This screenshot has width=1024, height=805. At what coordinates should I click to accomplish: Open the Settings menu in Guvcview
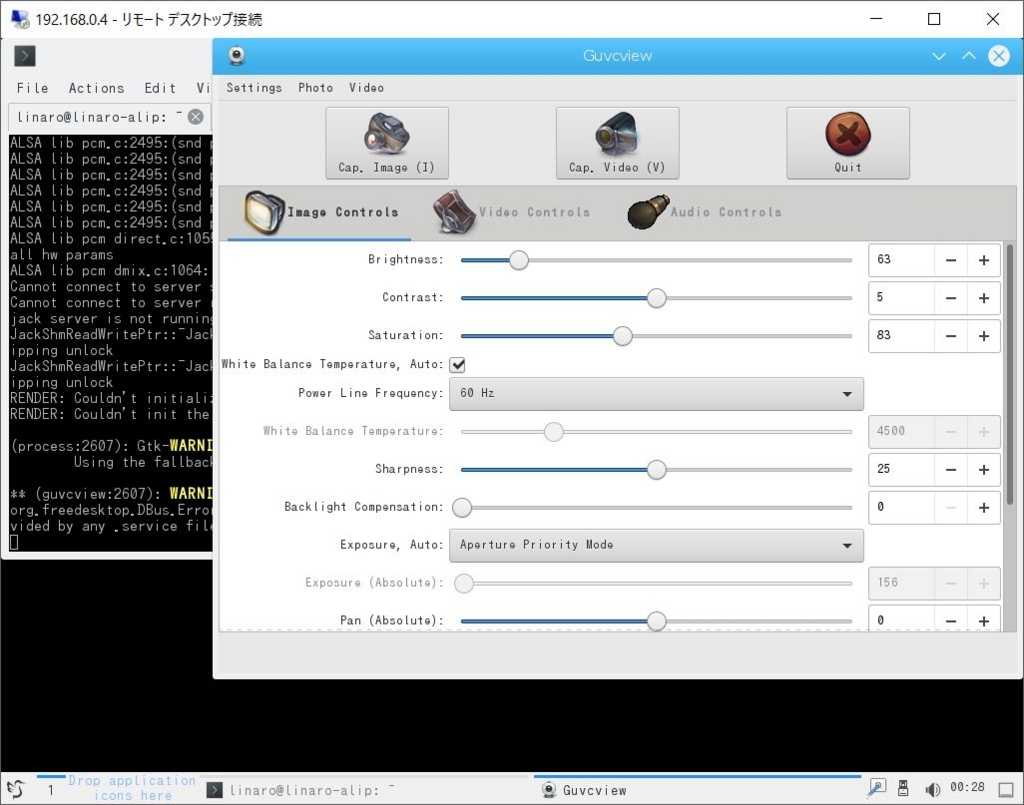pyautogui.click(x=254, y=87)
